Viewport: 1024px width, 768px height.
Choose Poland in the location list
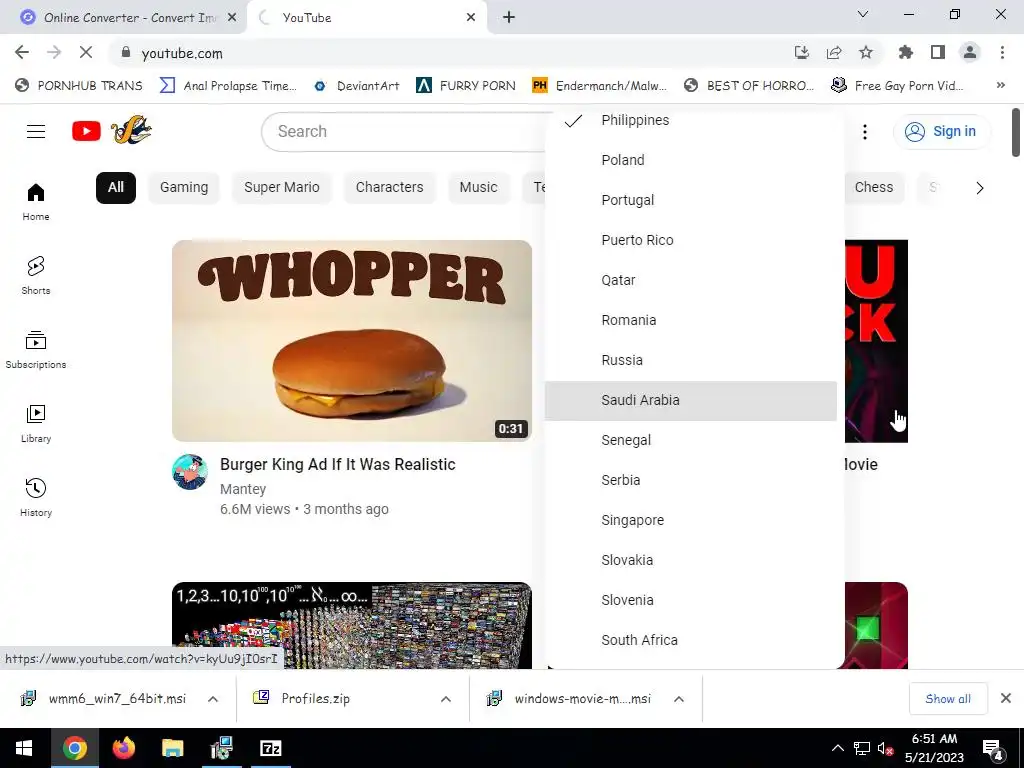tap(691, 160)
